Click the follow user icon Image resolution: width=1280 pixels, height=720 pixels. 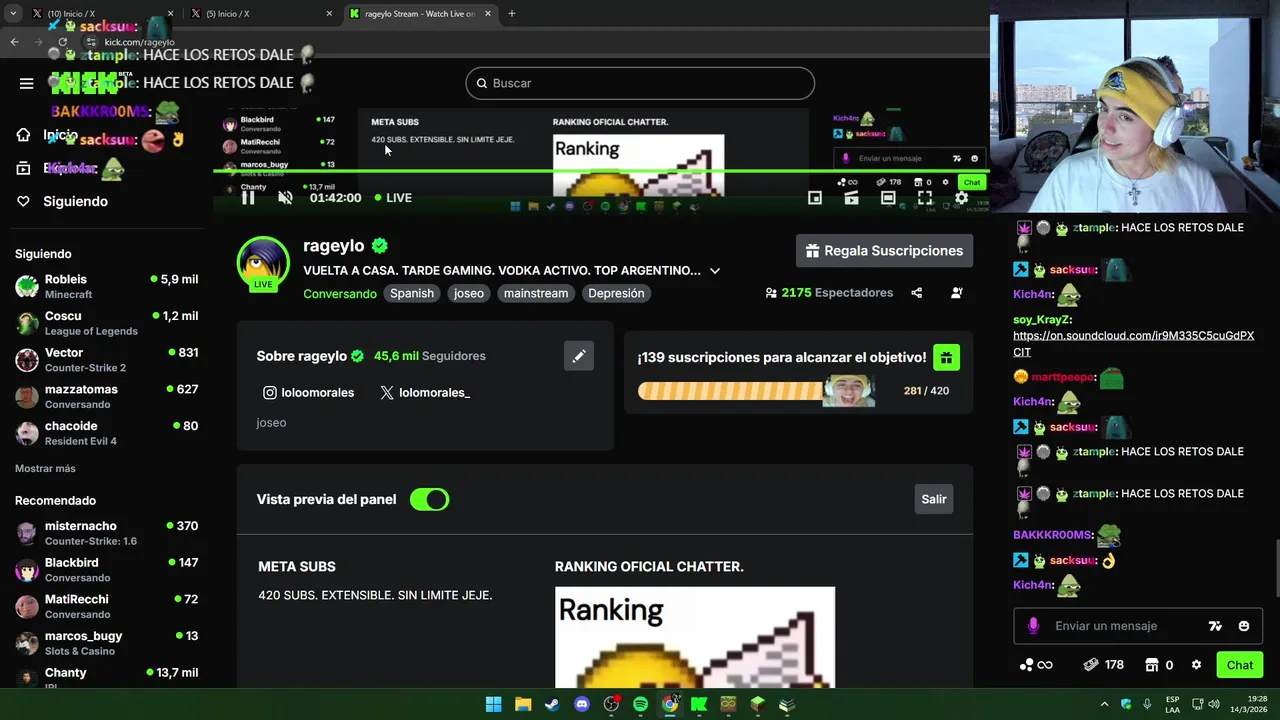click(957, 293)
